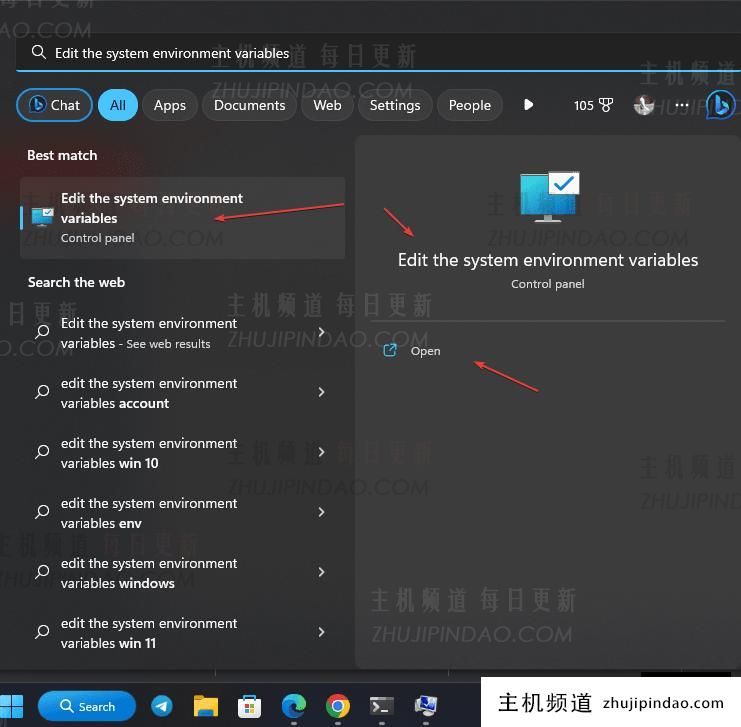Open the best match Control panel result
Screen dimensions: 741x727
[182, 218]
